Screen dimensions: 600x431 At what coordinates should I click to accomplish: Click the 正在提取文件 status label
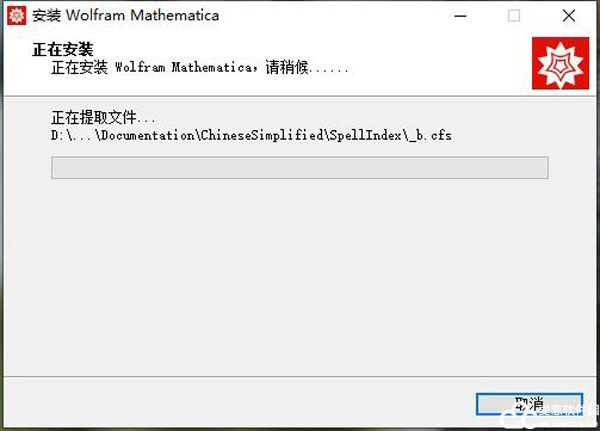103,118
